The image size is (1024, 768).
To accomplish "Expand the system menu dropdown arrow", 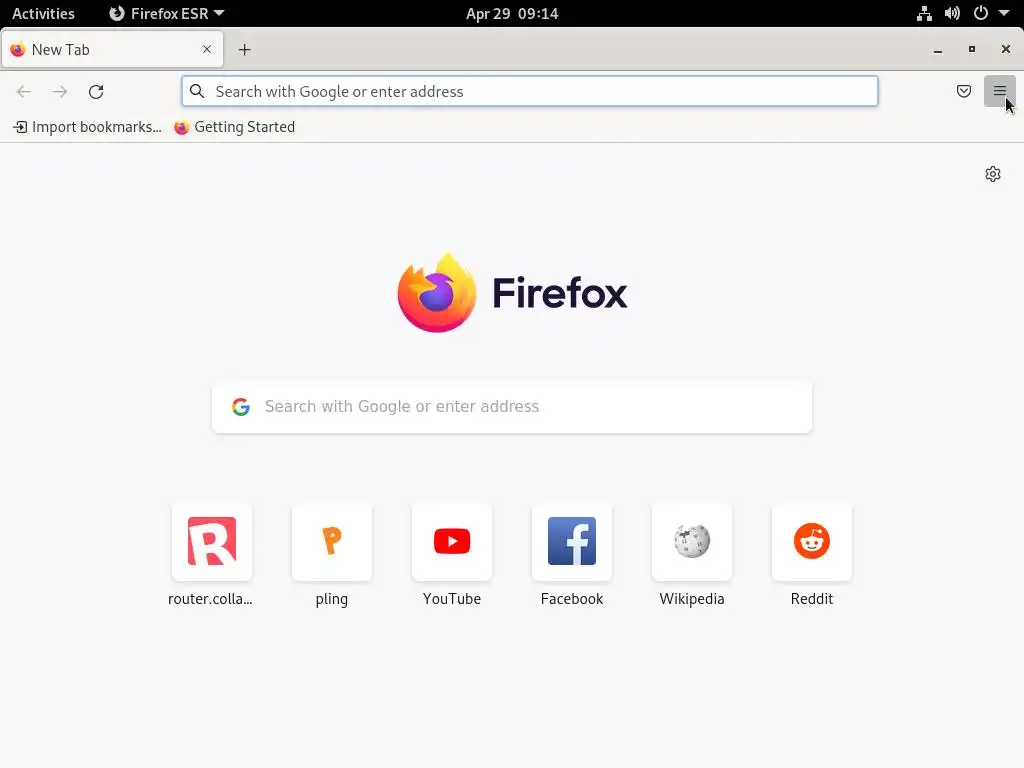I will point(1004,14).
